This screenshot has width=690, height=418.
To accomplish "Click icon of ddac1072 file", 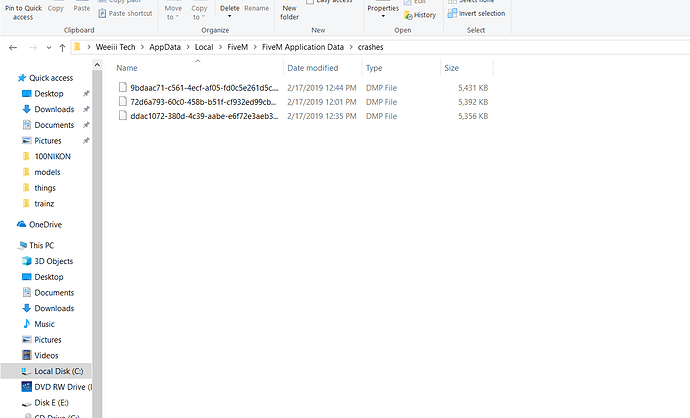I will click(123, 116).
